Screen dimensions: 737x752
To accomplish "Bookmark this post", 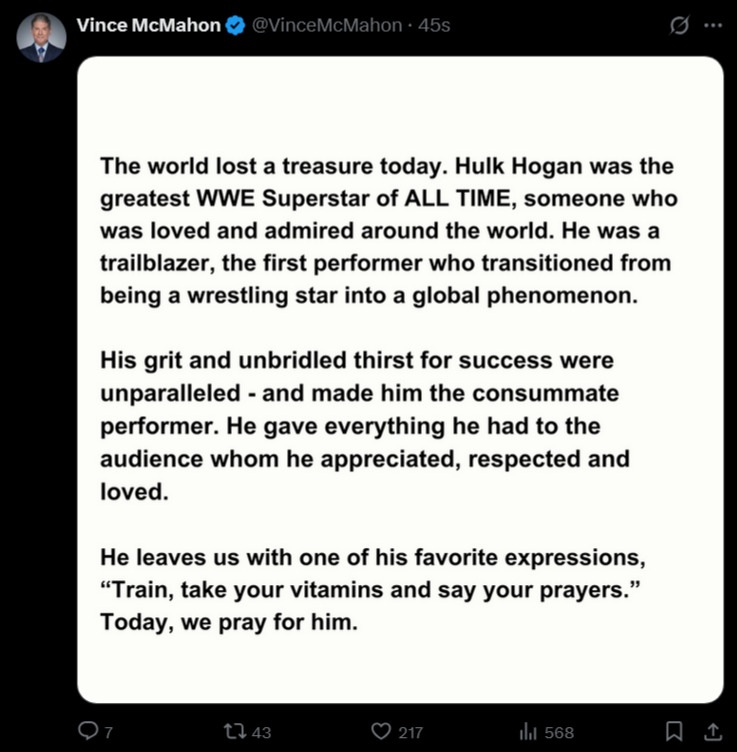I will point(674,731).
